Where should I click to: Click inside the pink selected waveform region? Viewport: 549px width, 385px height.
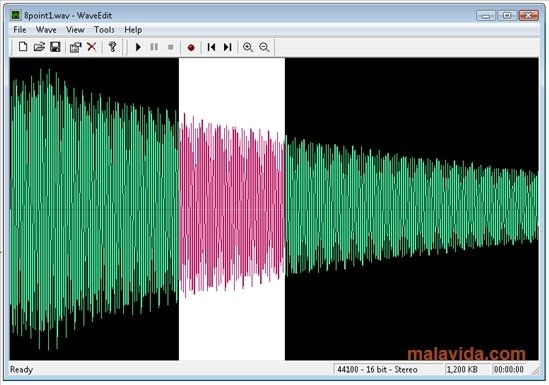pos(232,209)
